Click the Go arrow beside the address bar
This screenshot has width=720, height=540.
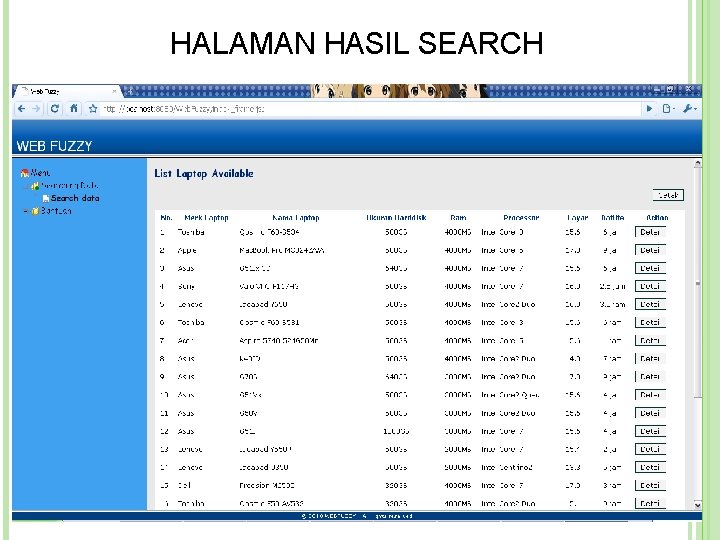(649, 109)
